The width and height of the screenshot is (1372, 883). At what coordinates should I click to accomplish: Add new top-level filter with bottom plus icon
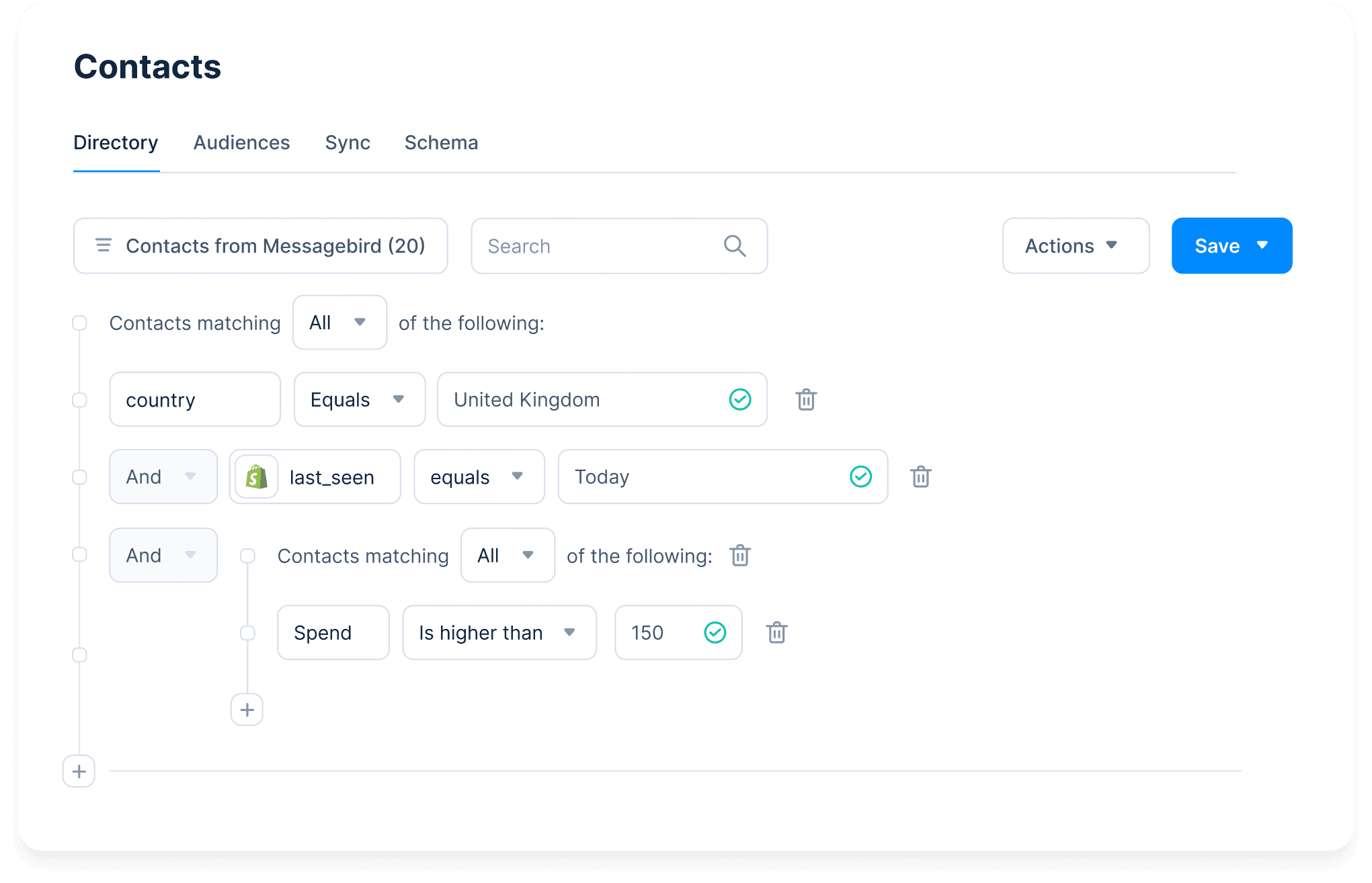[79, 771]
